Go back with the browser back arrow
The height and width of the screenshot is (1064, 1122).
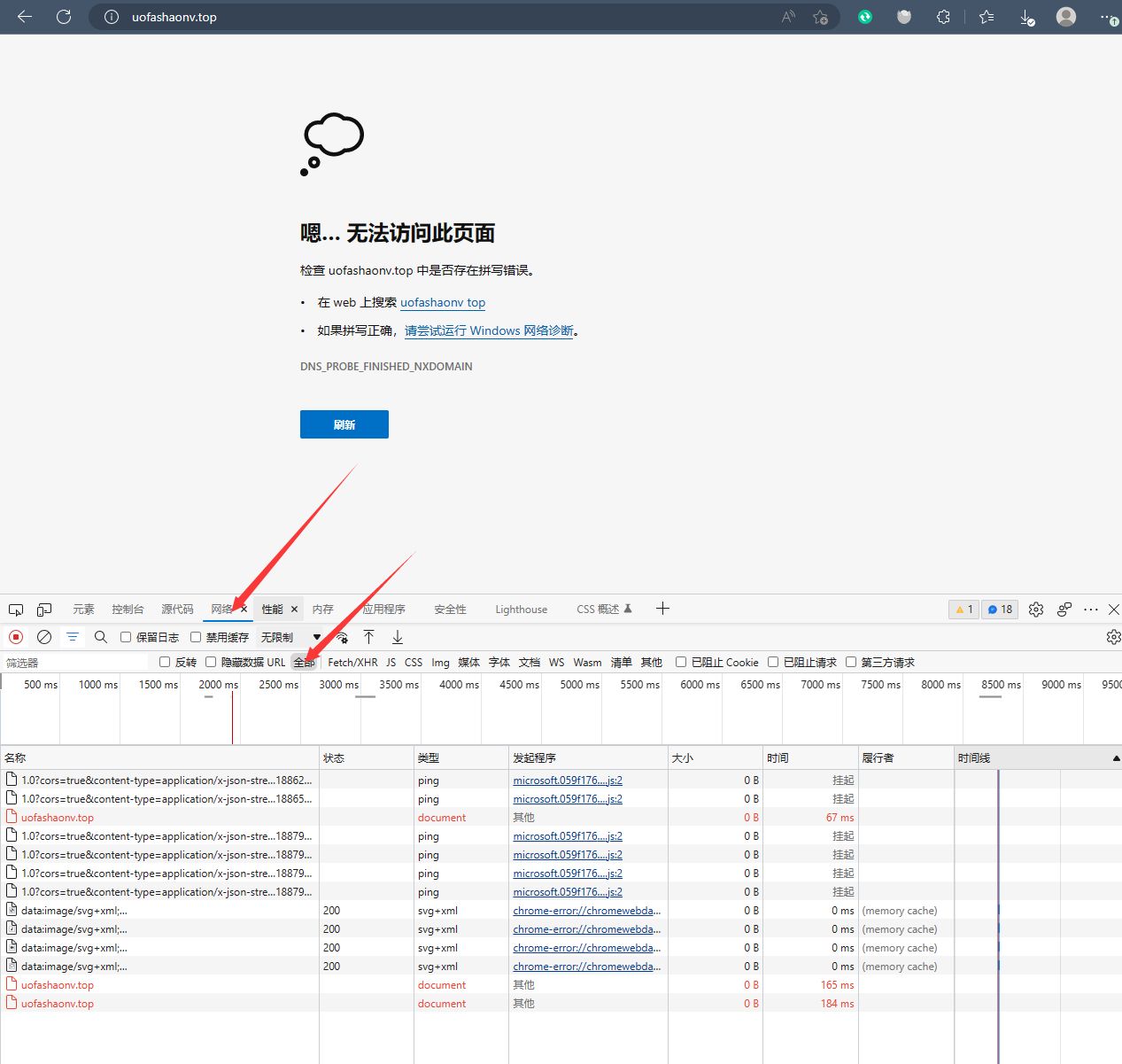25,17
